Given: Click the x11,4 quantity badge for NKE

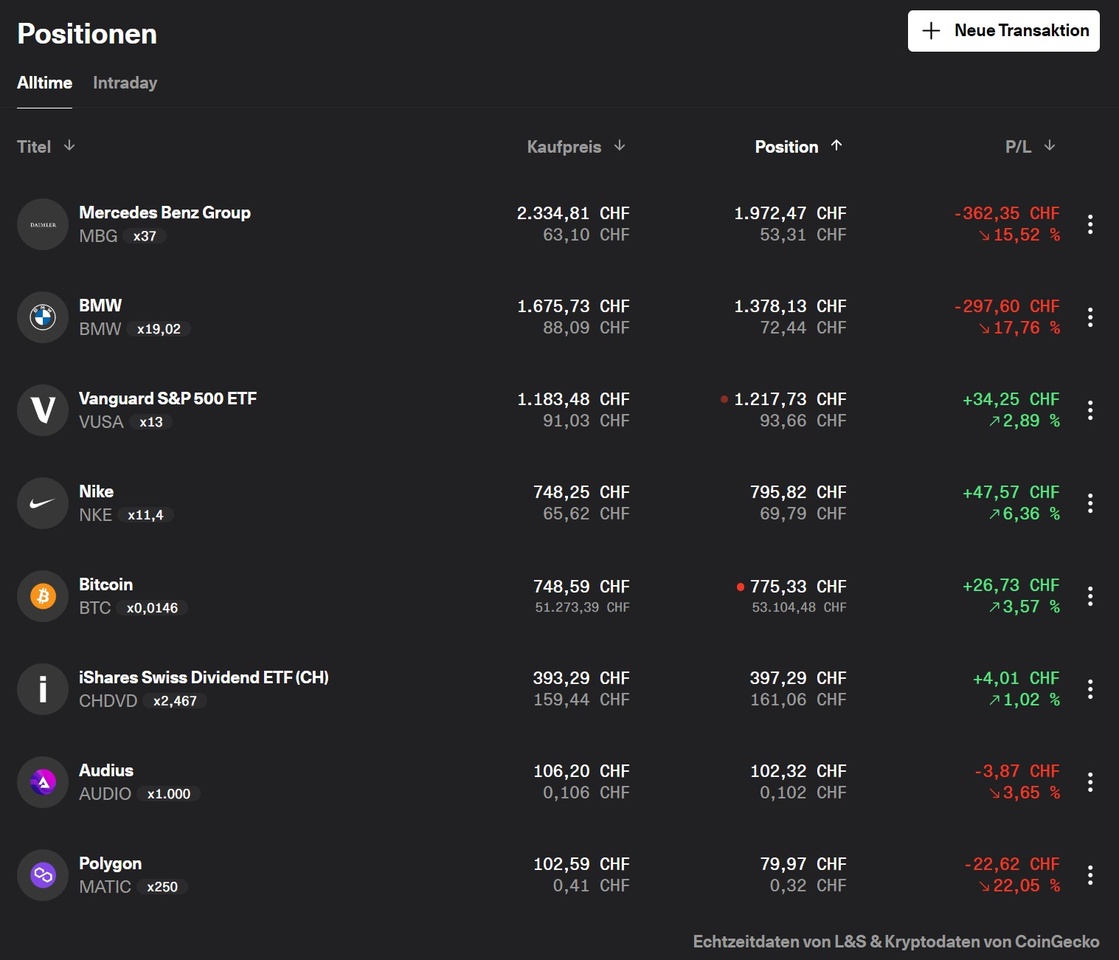Looking at the screenshot, I should (146, 515).
